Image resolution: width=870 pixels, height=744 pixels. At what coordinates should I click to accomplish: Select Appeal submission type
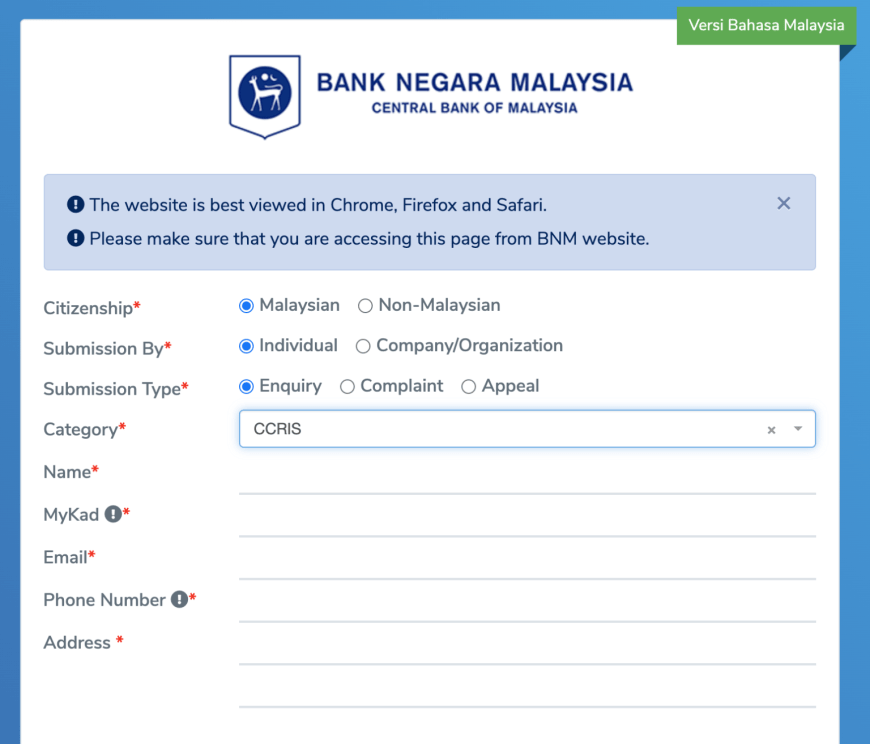[x=468, y=387]
